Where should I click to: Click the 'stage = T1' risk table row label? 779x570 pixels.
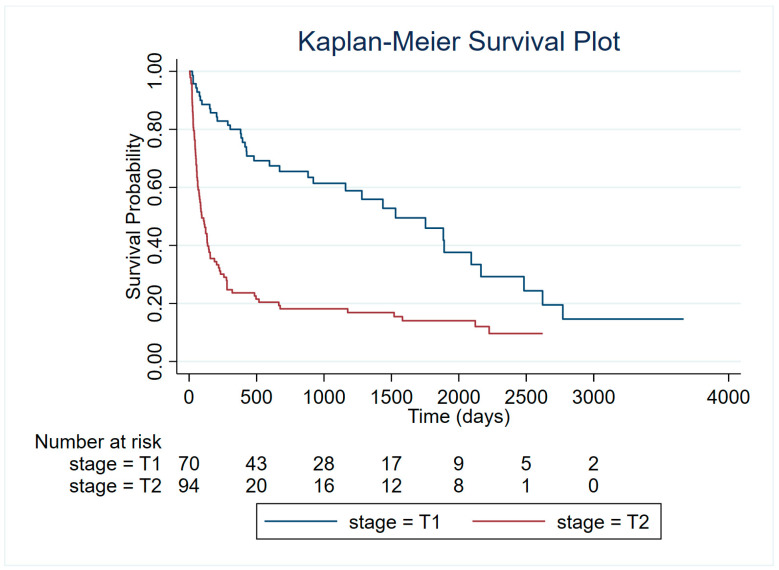(115, 464)
